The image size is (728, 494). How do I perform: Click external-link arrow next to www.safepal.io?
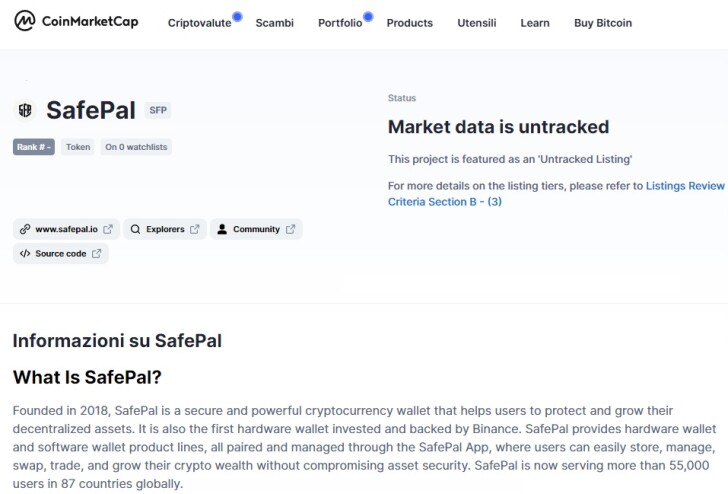click(108, 229)
